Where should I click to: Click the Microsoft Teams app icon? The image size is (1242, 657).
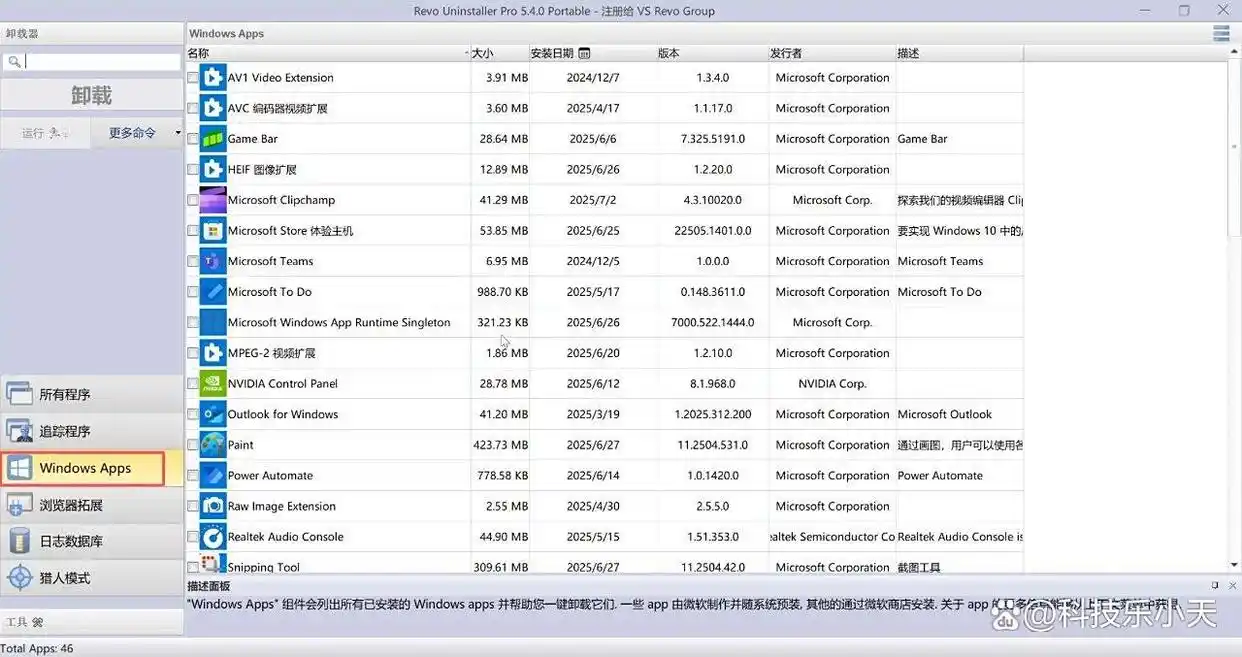click(213, 261)
